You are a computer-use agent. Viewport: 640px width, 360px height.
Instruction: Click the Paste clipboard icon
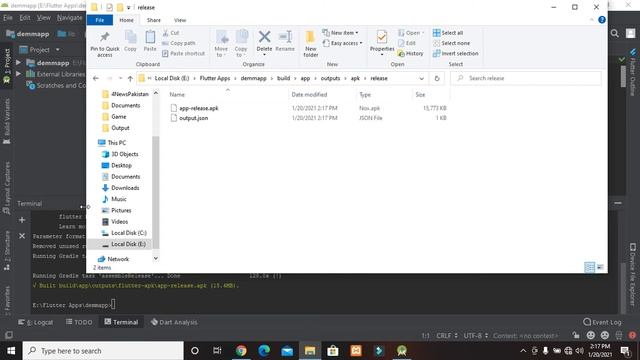pos(150,38)
